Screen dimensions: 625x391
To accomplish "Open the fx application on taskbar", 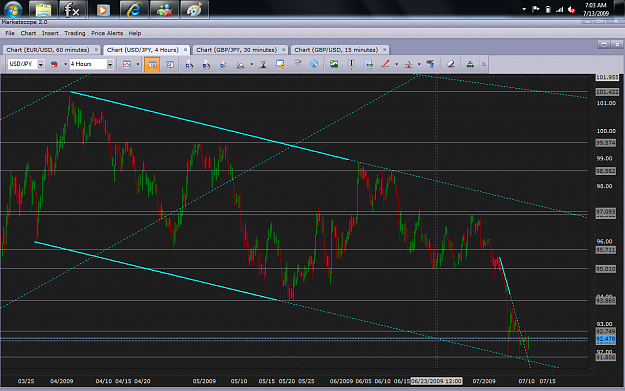I will pyautogui.click(x=73, y=10).
